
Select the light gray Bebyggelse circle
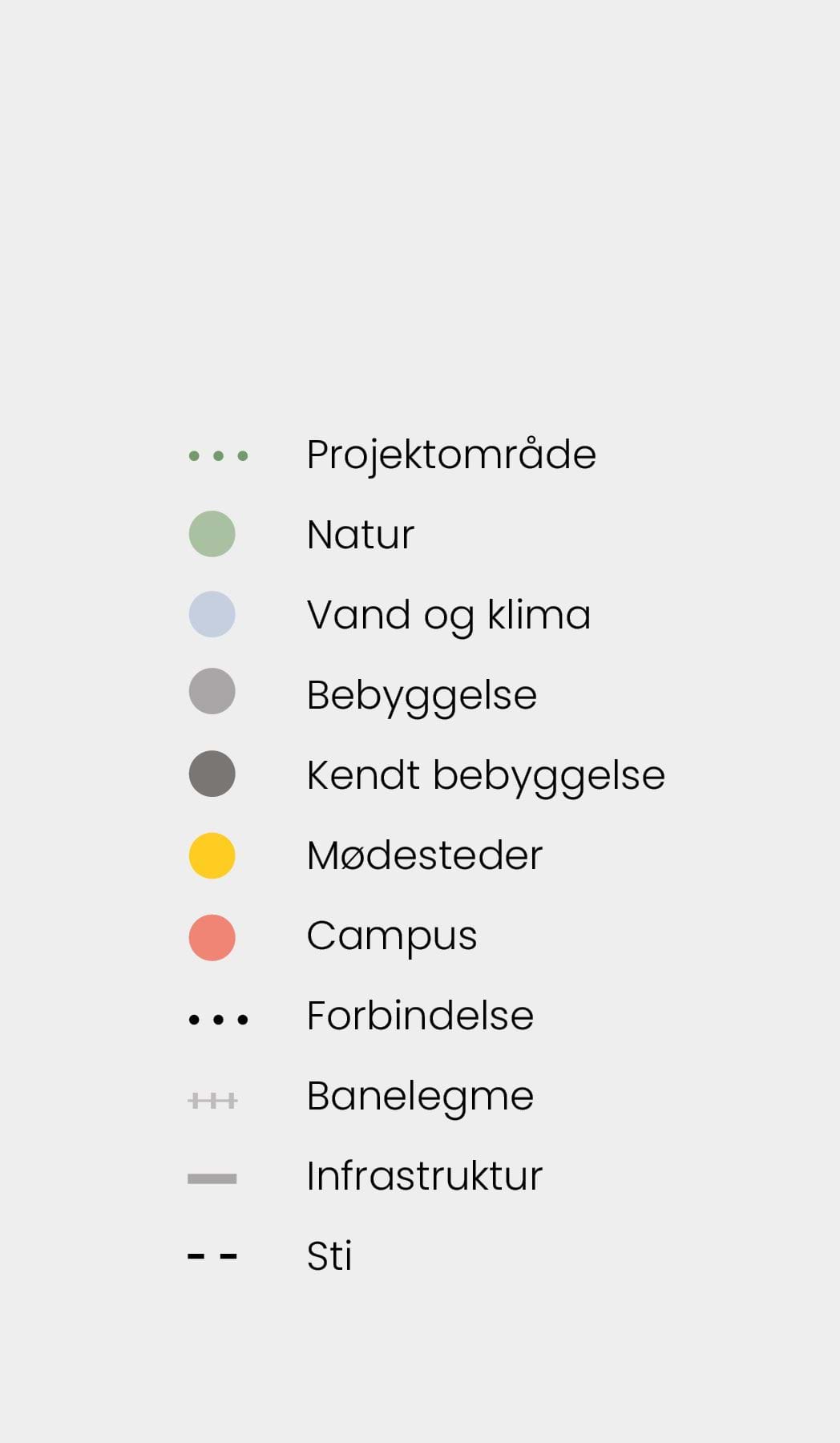(212, 691)
